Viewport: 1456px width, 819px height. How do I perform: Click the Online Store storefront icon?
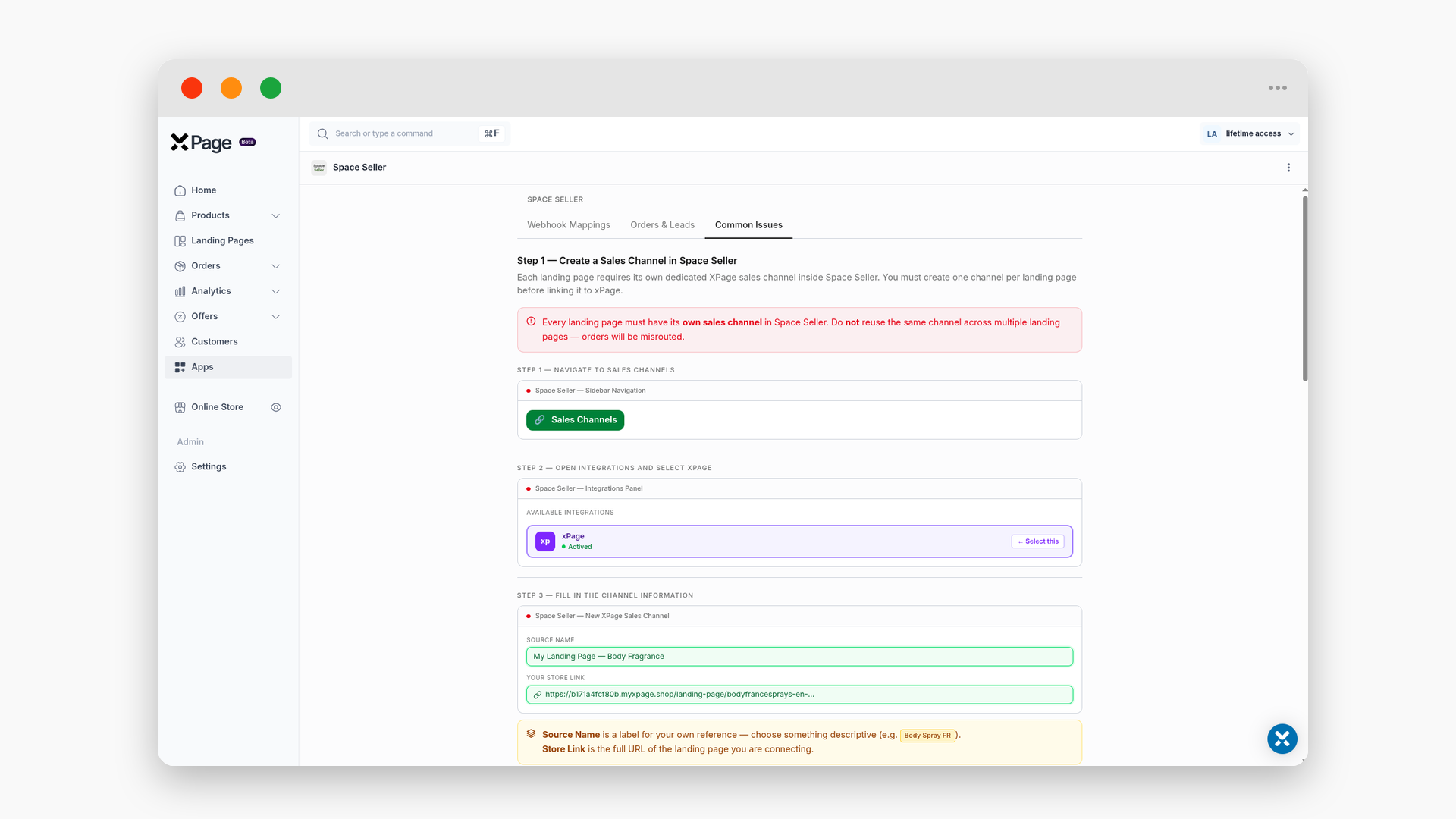pos(180,407)
